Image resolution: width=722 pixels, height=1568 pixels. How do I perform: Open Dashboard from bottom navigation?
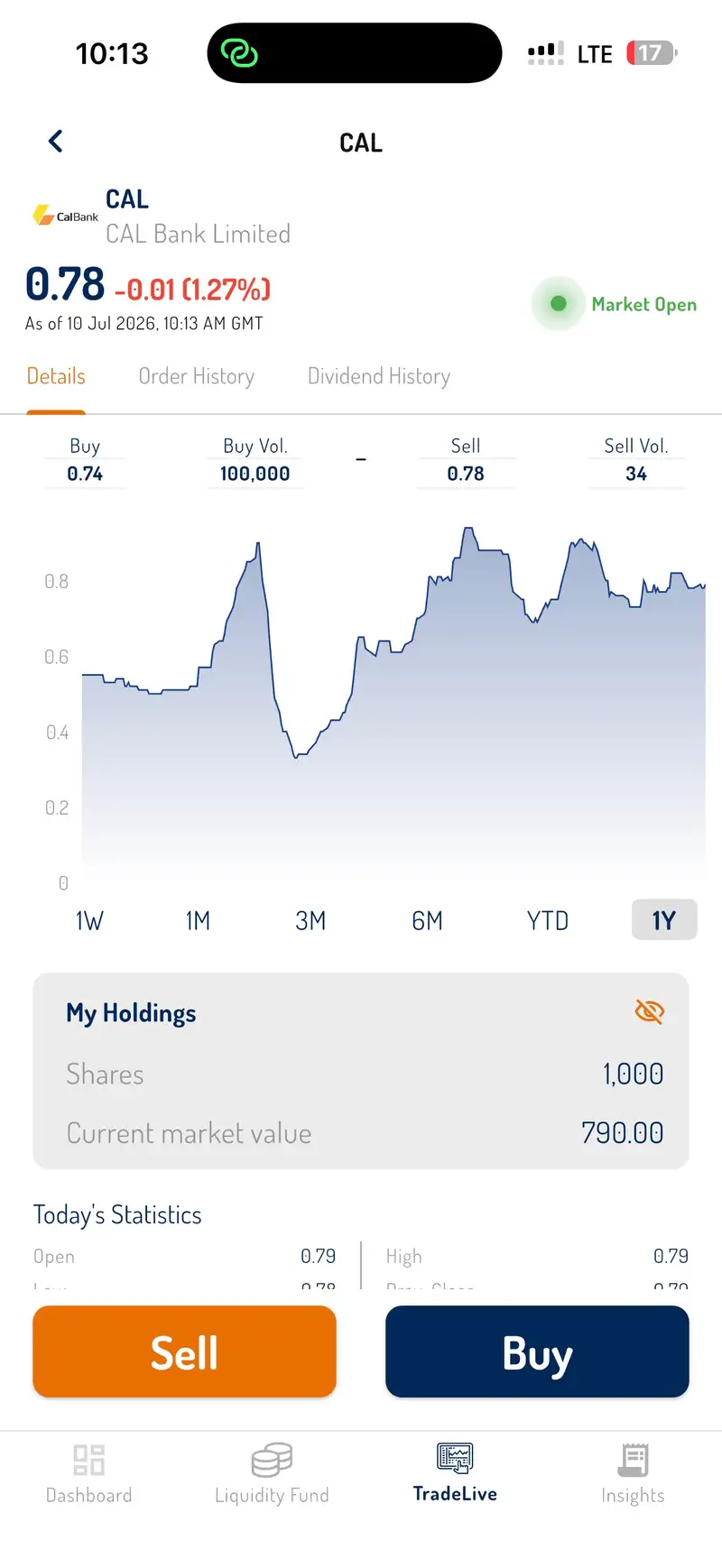[x=88, y=1460]
